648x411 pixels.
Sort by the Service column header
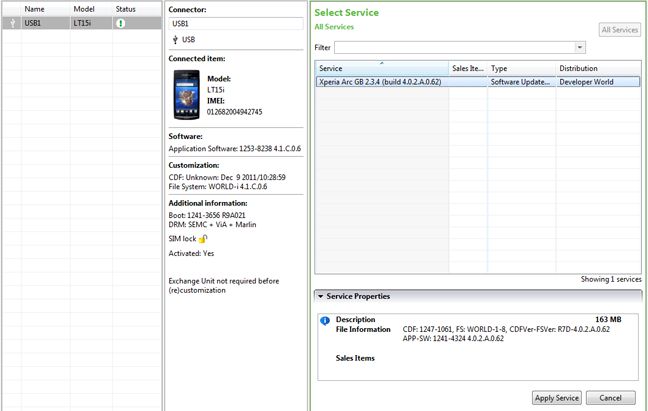382,68
